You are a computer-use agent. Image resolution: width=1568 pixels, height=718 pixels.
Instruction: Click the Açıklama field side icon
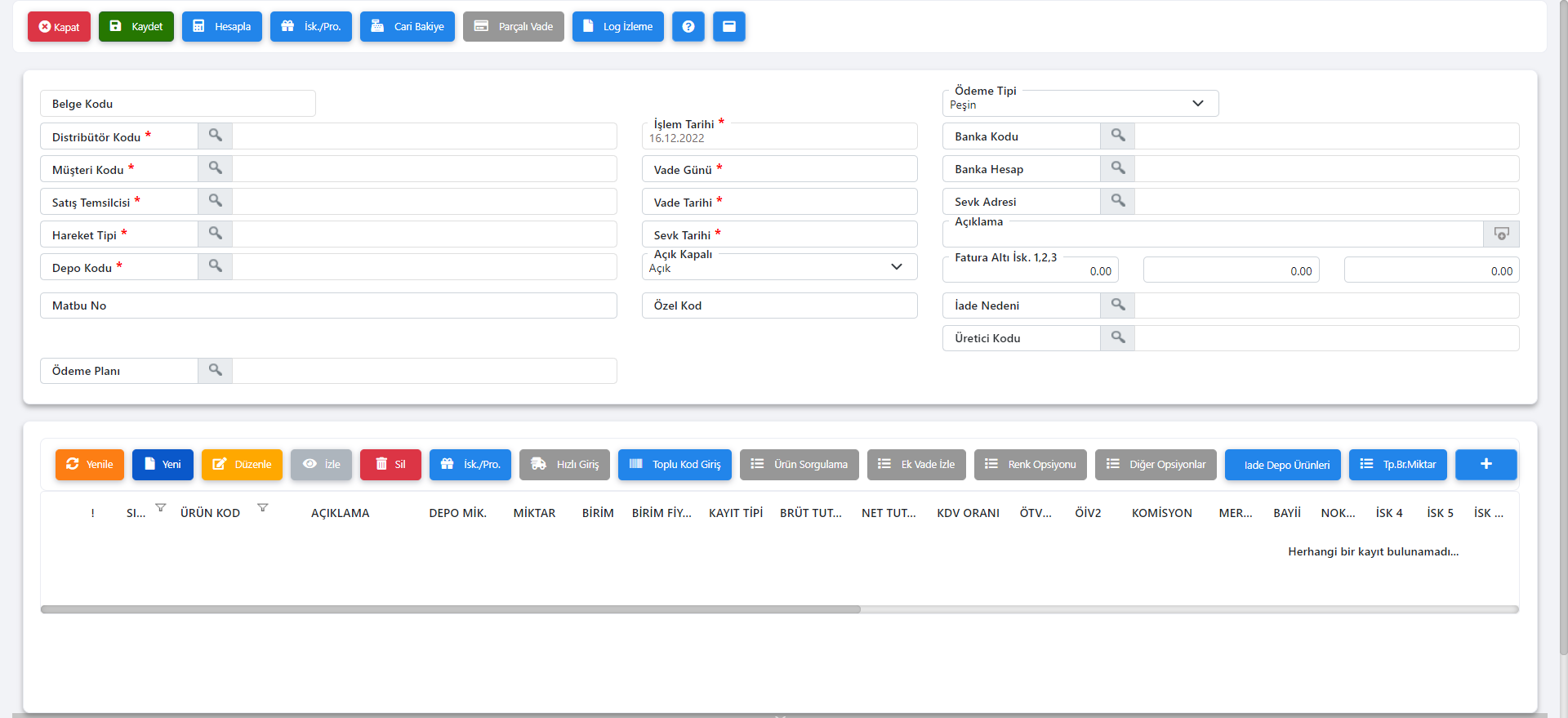pyautogui.click(x=1501, y=234)
